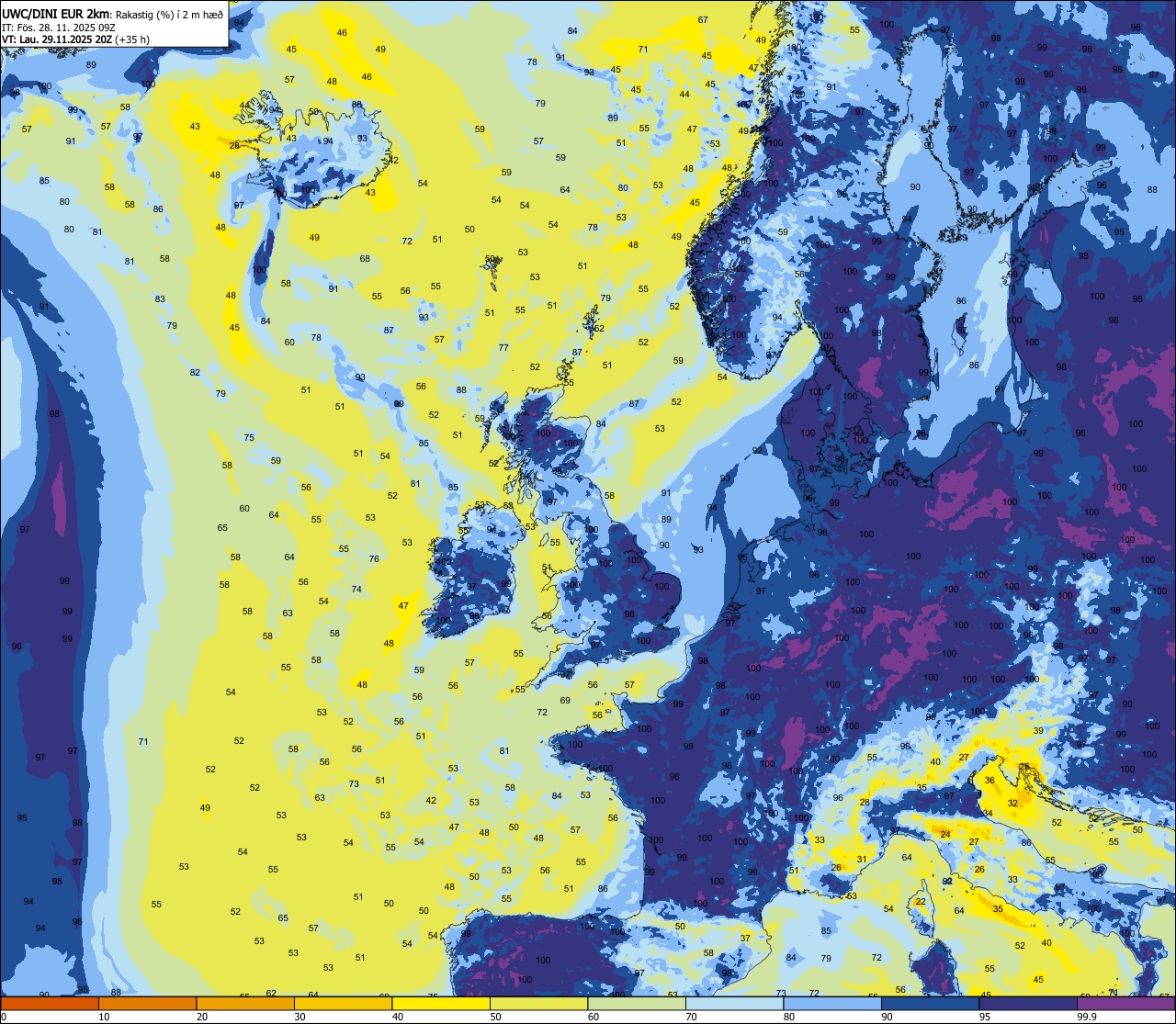
Task: Click the humidity value '22' over Corsica
Action: 921,902
